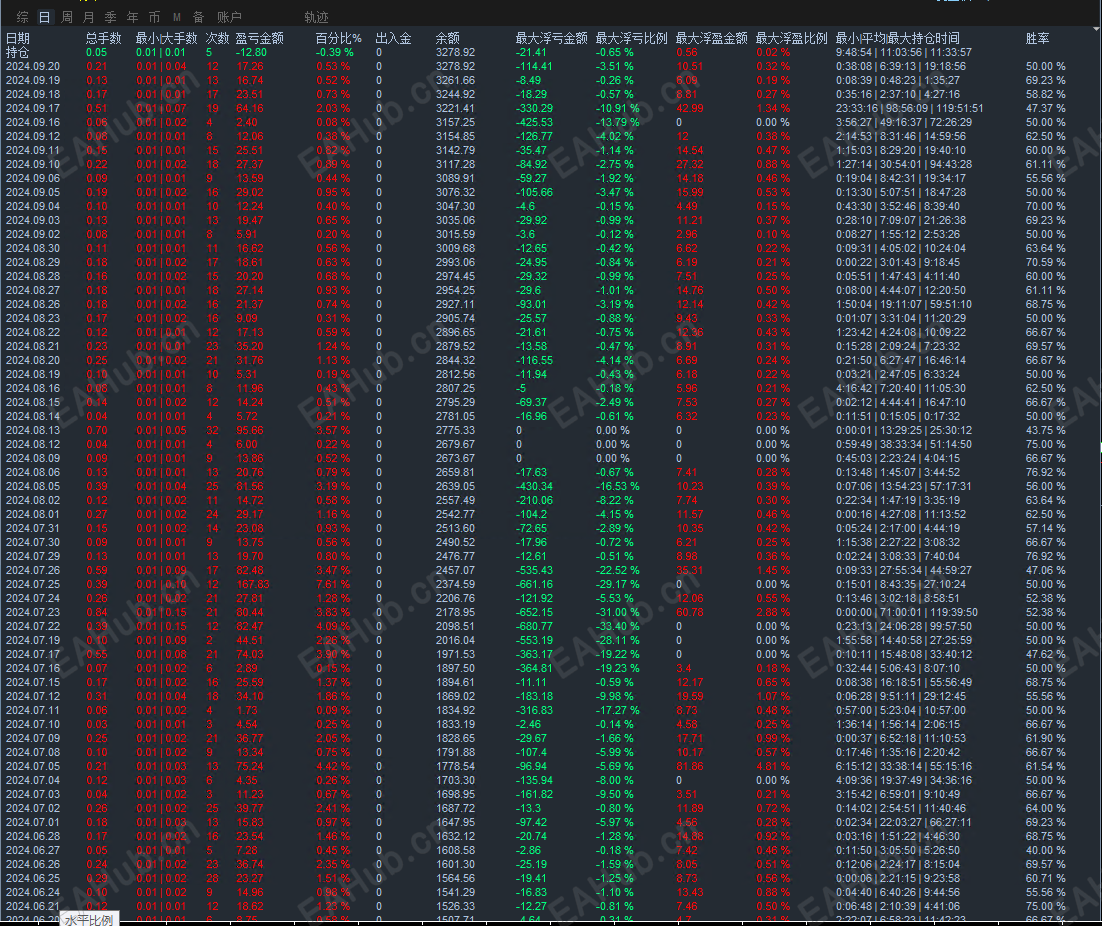Click the 盈亏金额 column header
Viewport: 1102px width, 926px height.
259,39
